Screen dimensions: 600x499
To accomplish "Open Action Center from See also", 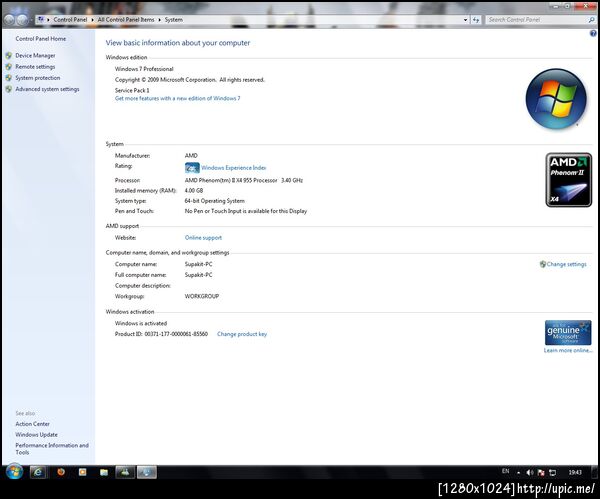I will click(33, 424).
